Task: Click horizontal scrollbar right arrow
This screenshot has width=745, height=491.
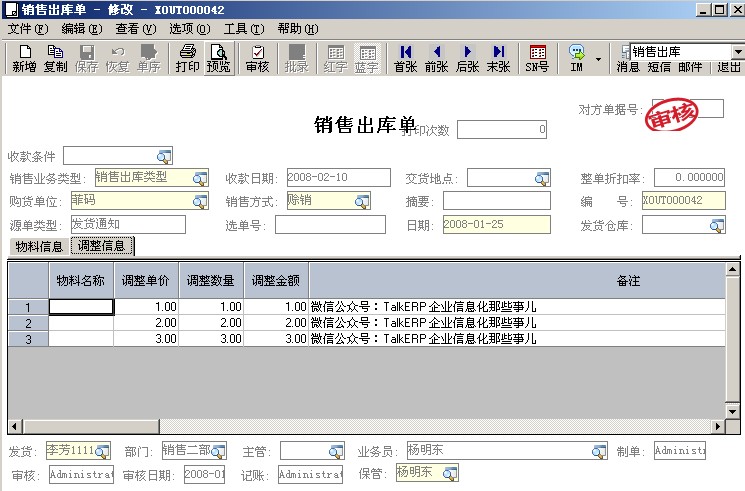Action: pos(718,426)
